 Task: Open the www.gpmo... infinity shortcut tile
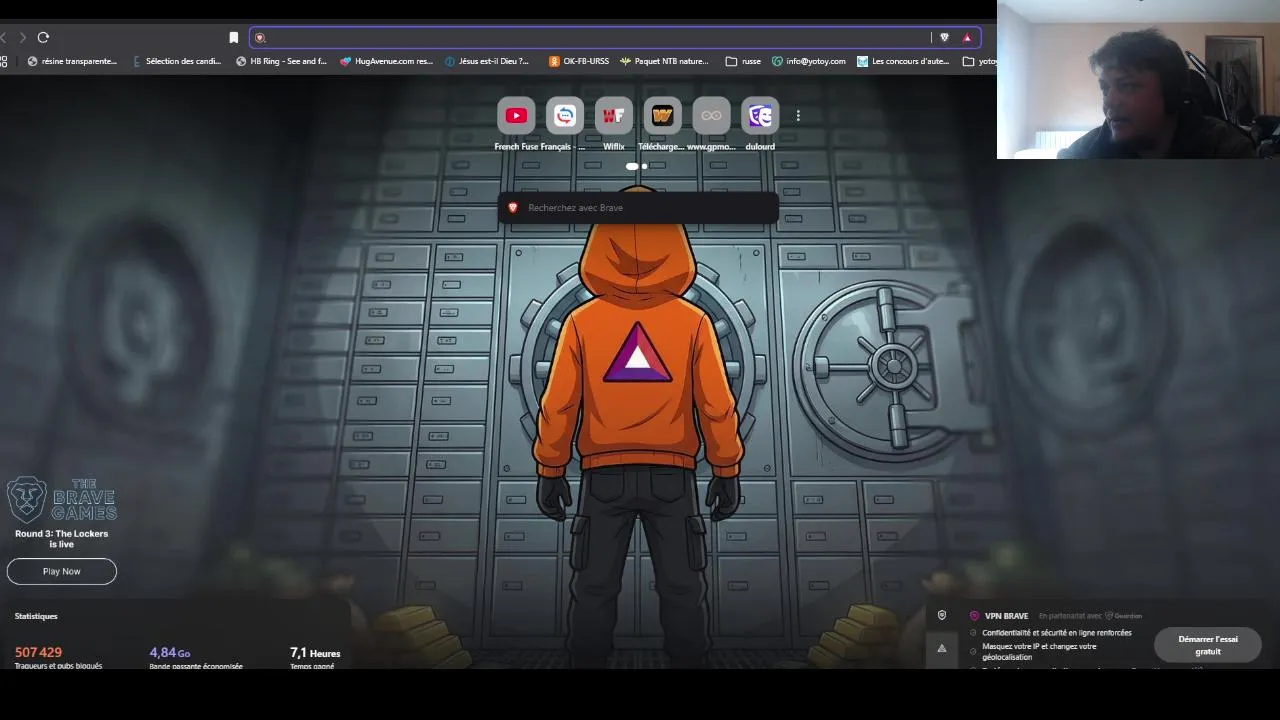(711, 116)
